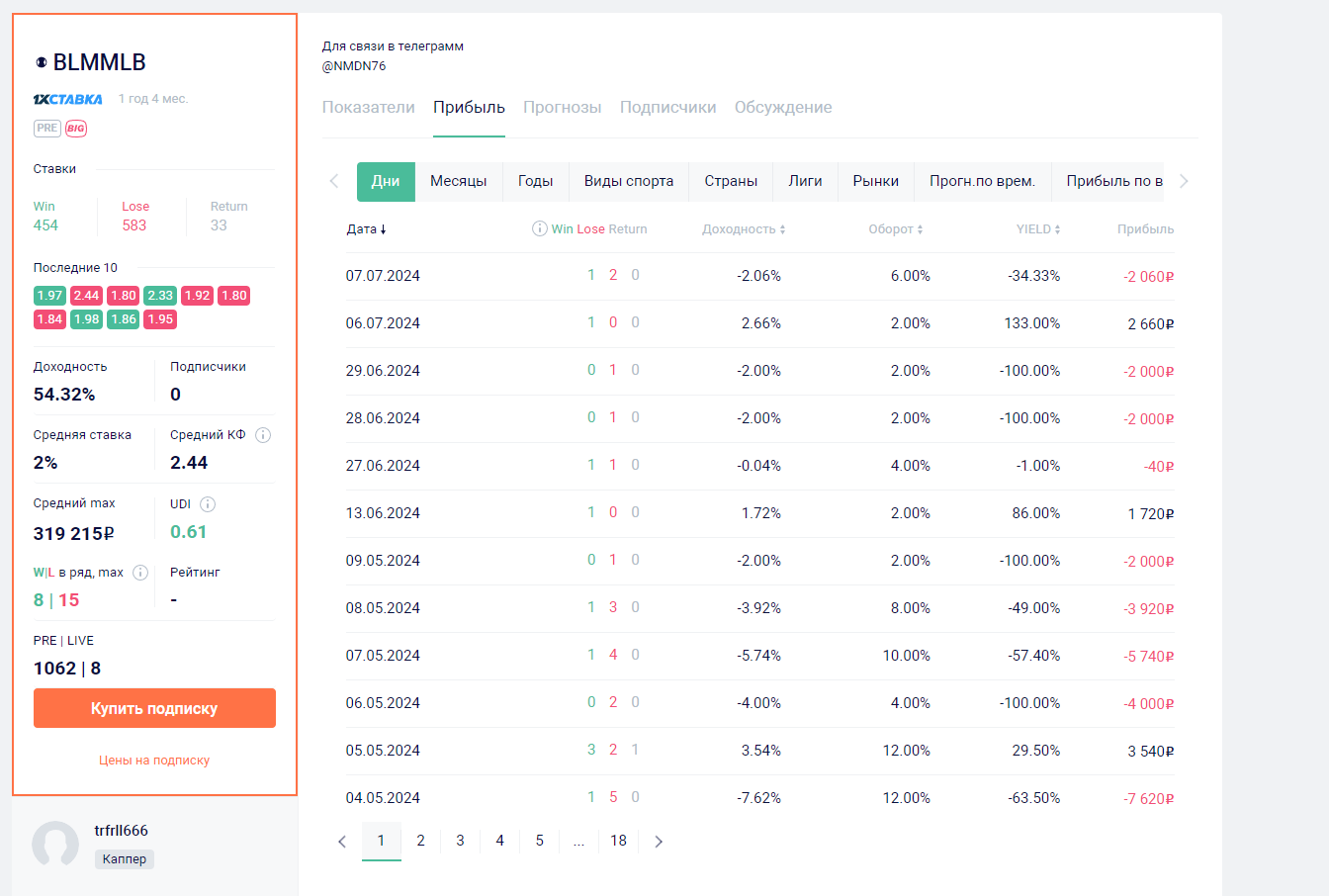Click the Win count 454
Viewport: 1329px width, 896px height.
pos(45,225)
